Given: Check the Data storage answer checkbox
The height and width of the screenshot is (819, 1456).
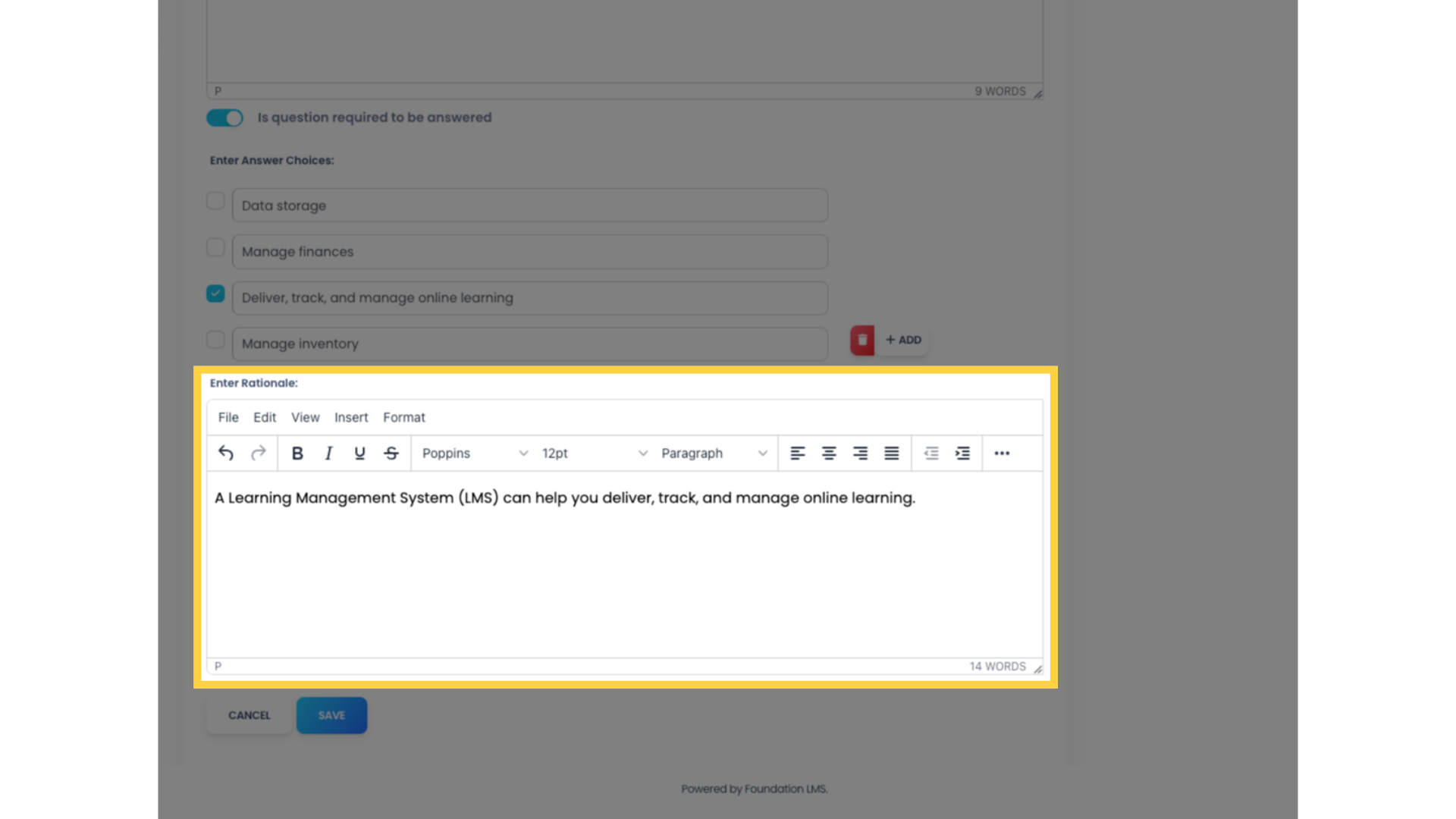Looking at the screenshot, I should pos(215,201).
